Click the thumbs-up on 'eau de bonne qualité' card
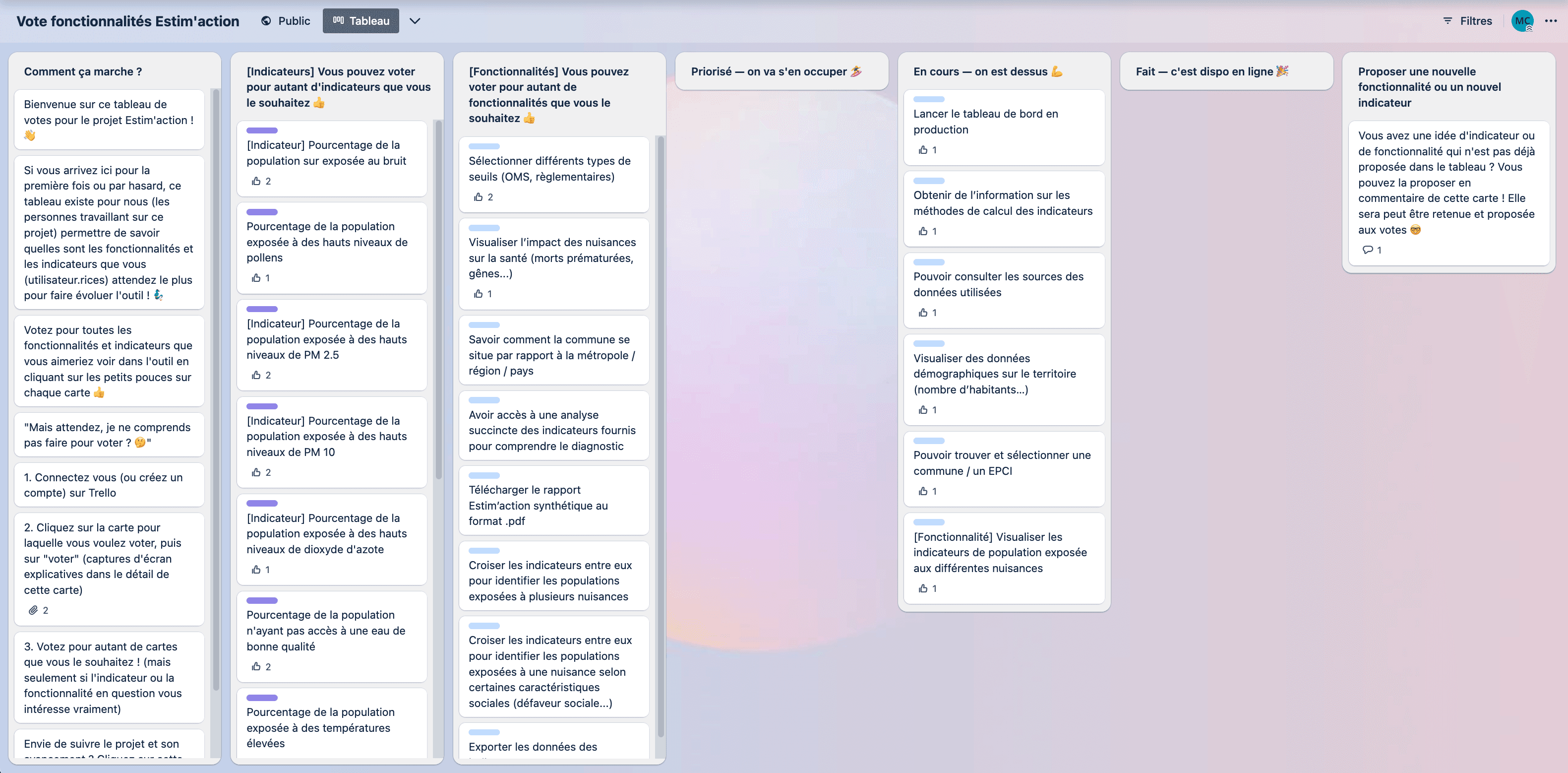This screenshot has height=773, width=1568. tap(256, 666)
